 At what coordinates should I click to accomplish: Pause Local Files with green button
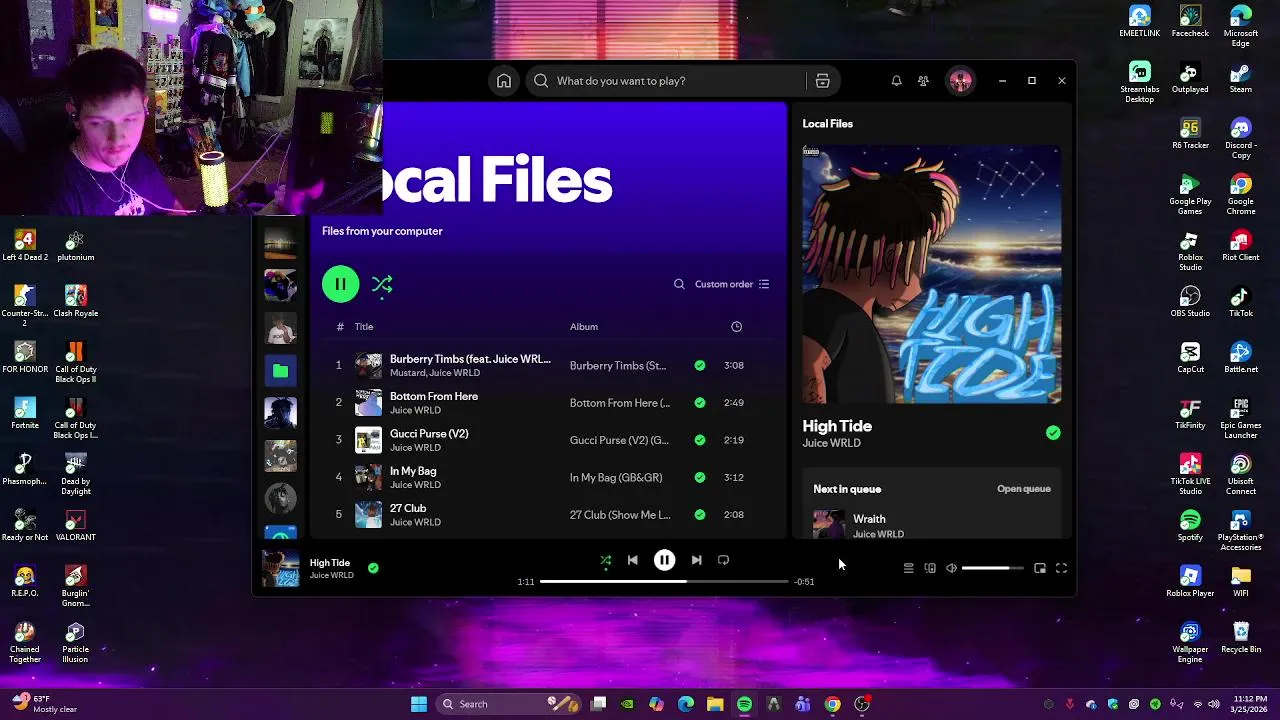[340, 284]
